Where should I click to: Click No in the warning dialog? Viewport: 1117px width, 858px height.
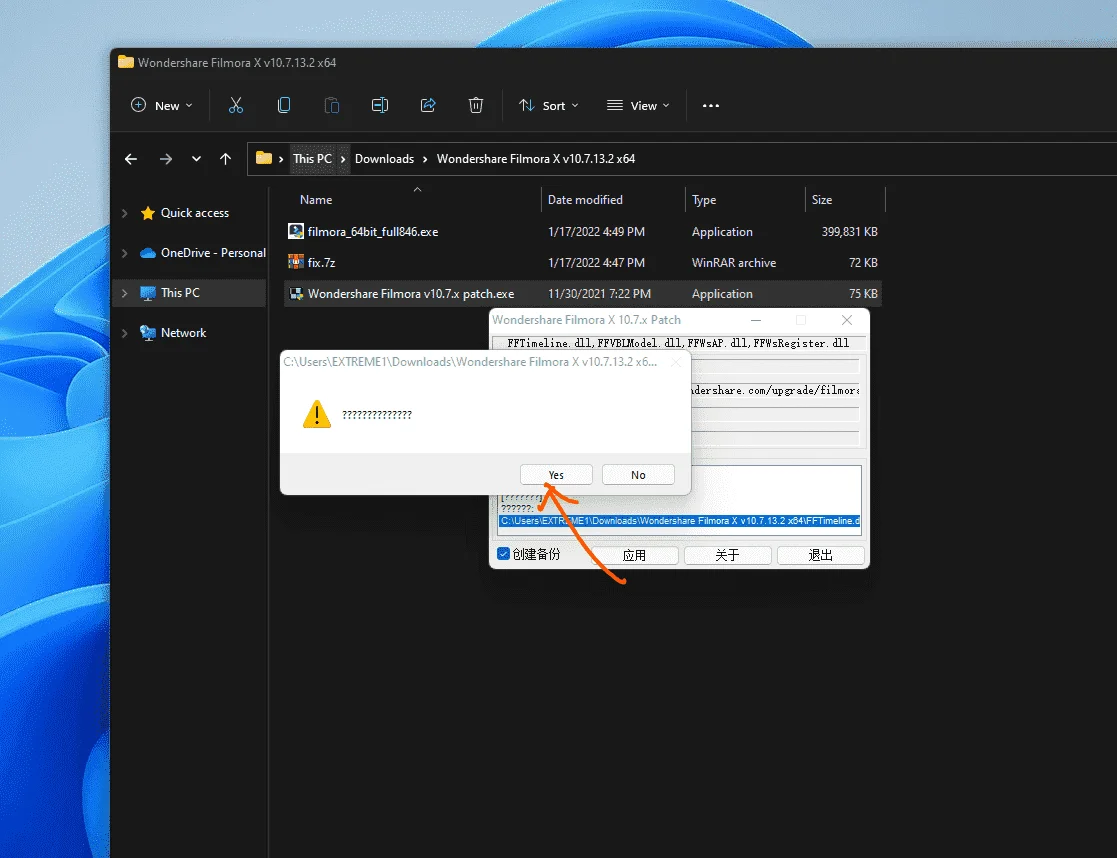click(638, 475)
